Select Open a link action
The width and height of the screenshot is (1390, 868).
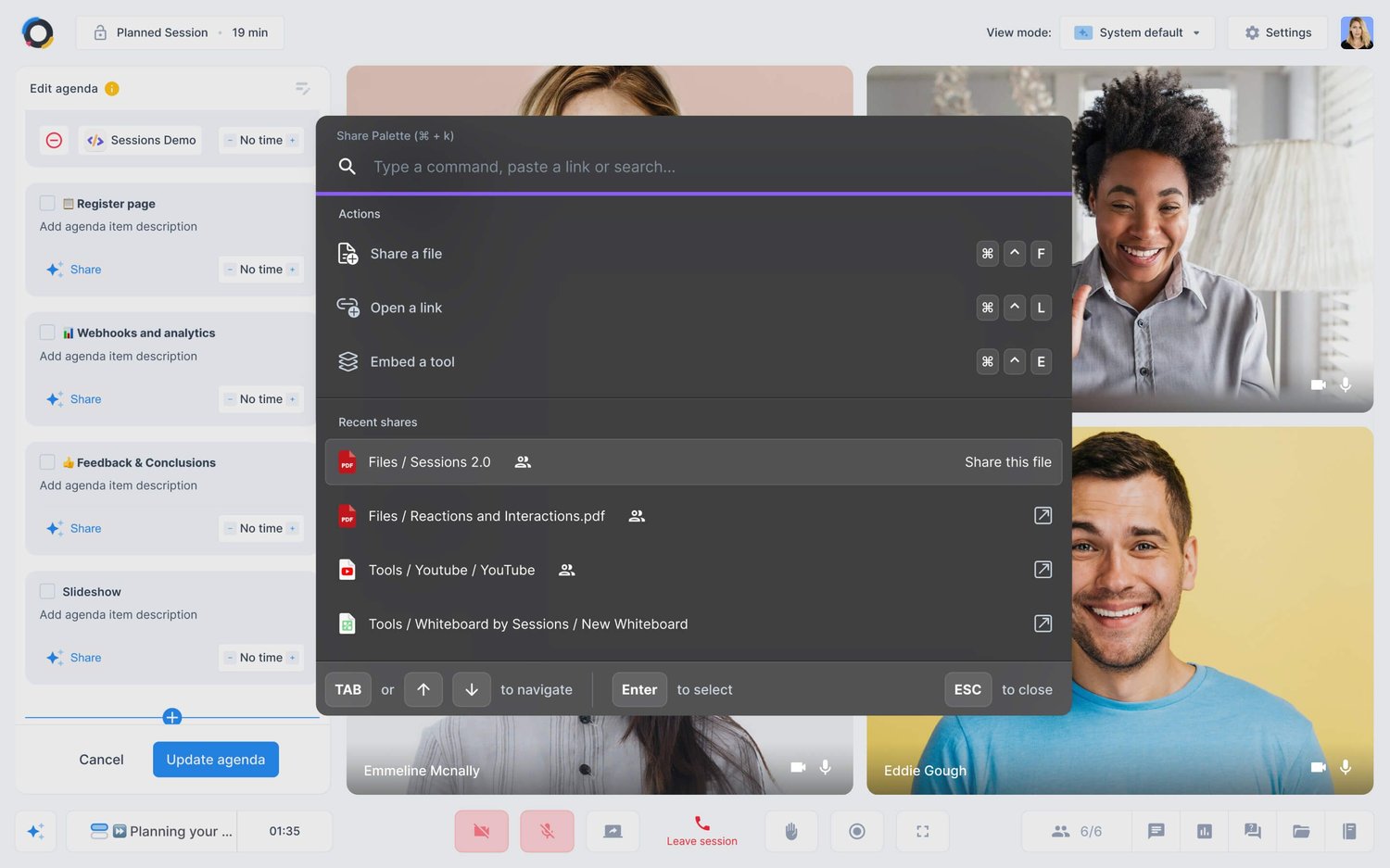[694, 308]
